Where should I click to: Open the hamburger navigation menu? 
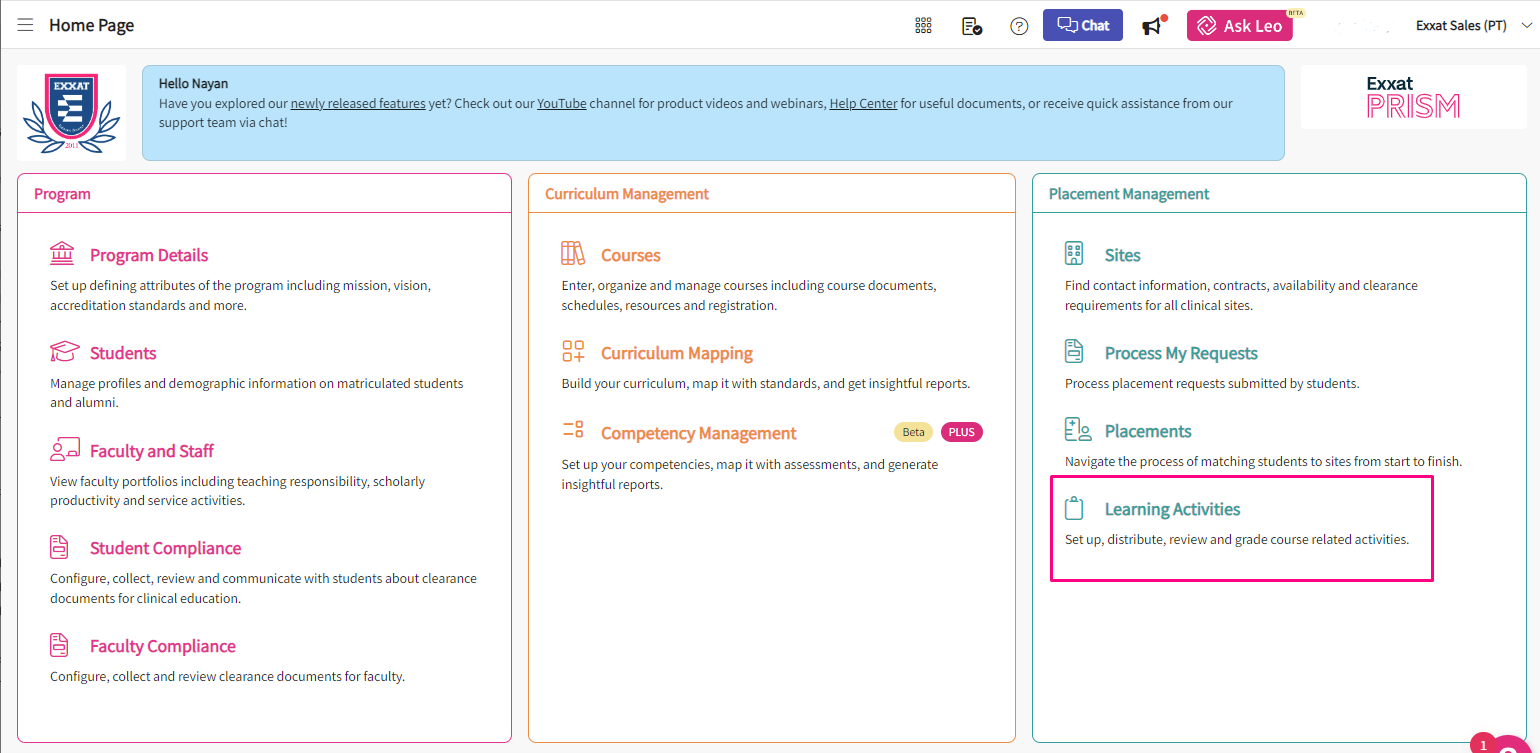click(x=25, y=25)
